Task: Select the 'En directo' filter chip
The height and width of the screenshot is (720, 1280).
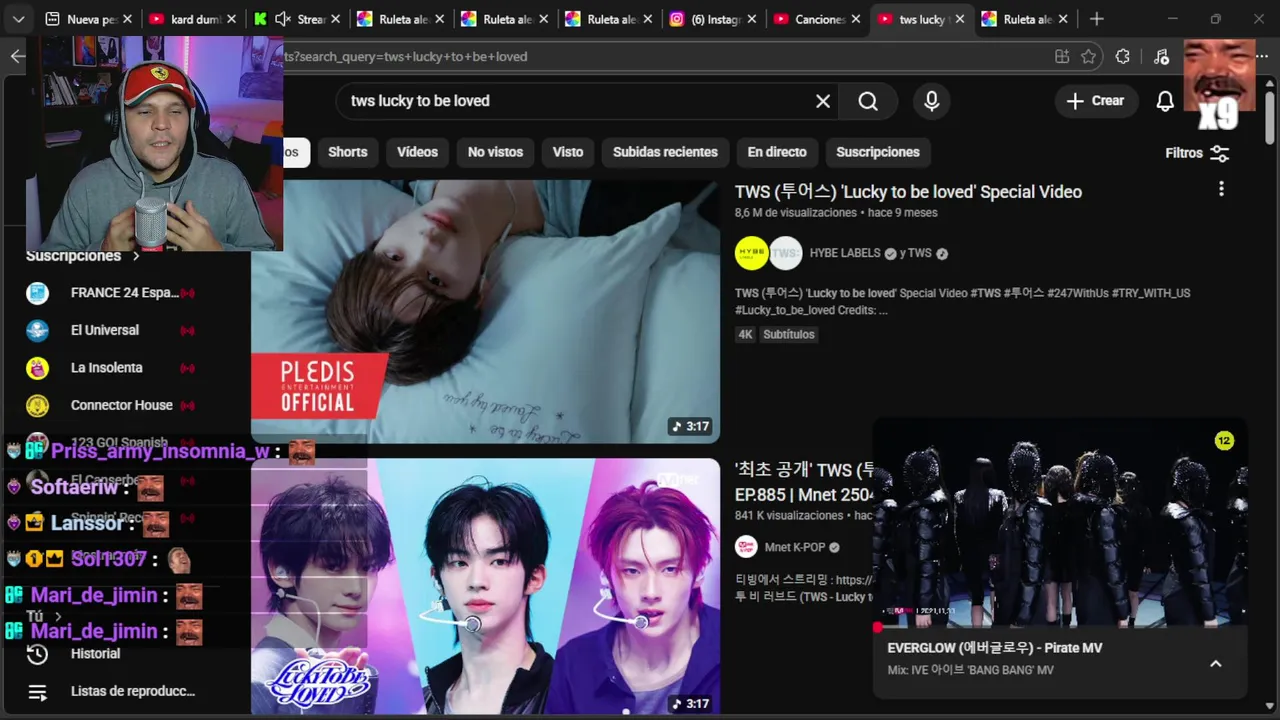Action: click(x=777, y=152)
